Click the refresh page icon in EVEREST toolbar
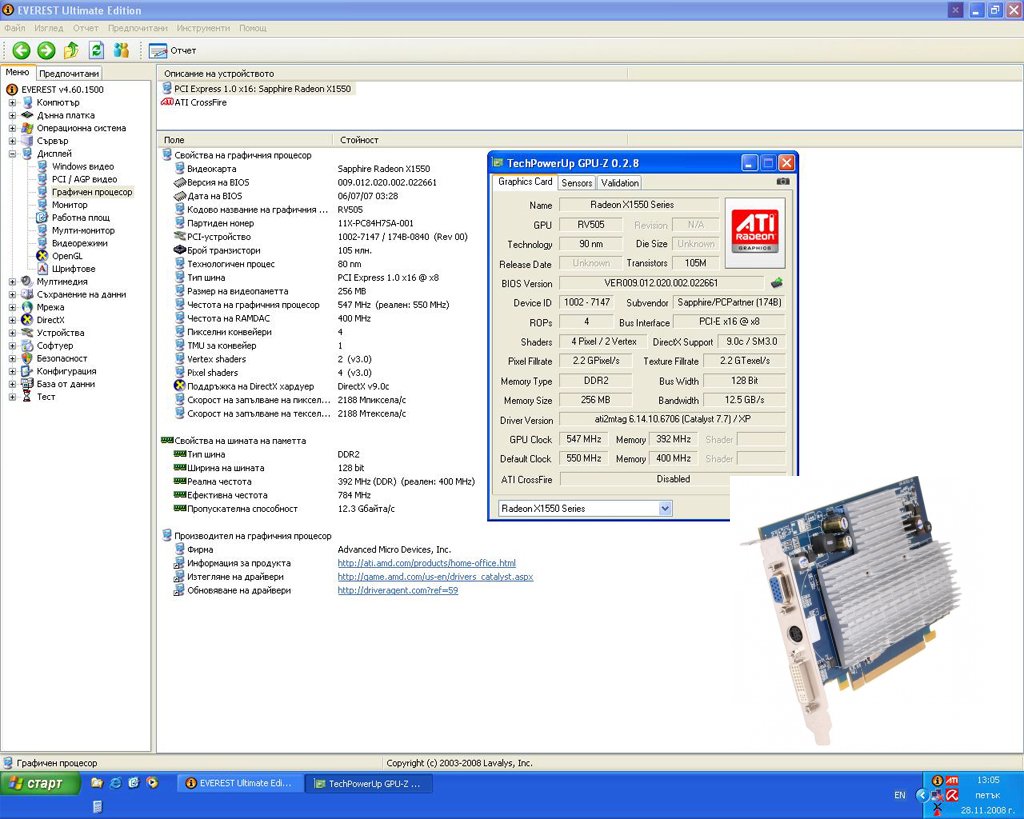This screenshot has height=819, width=1024. click(x=97, y=50)
